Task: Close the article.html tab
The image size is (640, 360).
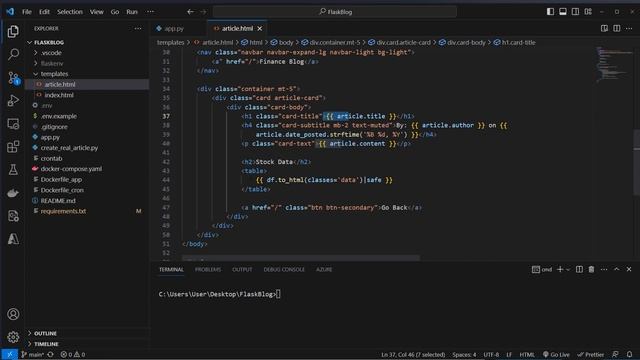Action: tap(260, 29)
